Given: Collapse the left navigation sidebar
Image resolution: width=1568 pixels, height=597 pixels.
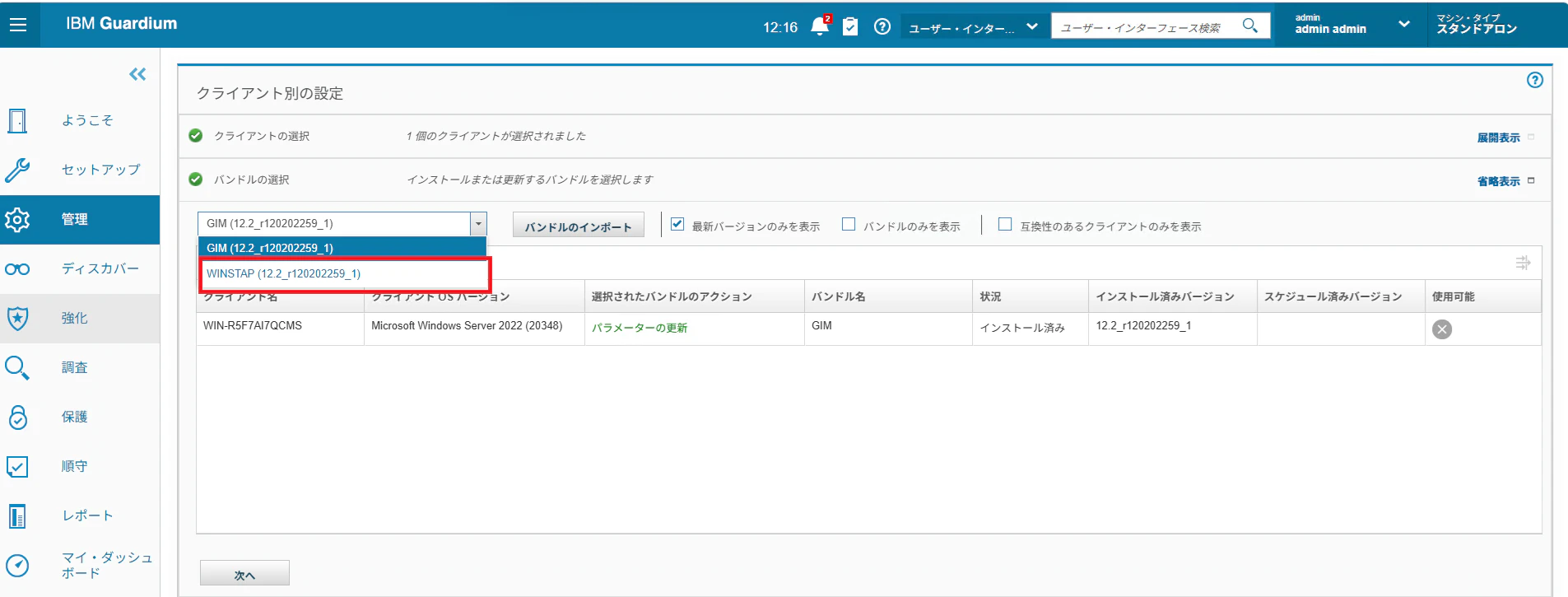Looking at the screenshot, I should [137, 74].
